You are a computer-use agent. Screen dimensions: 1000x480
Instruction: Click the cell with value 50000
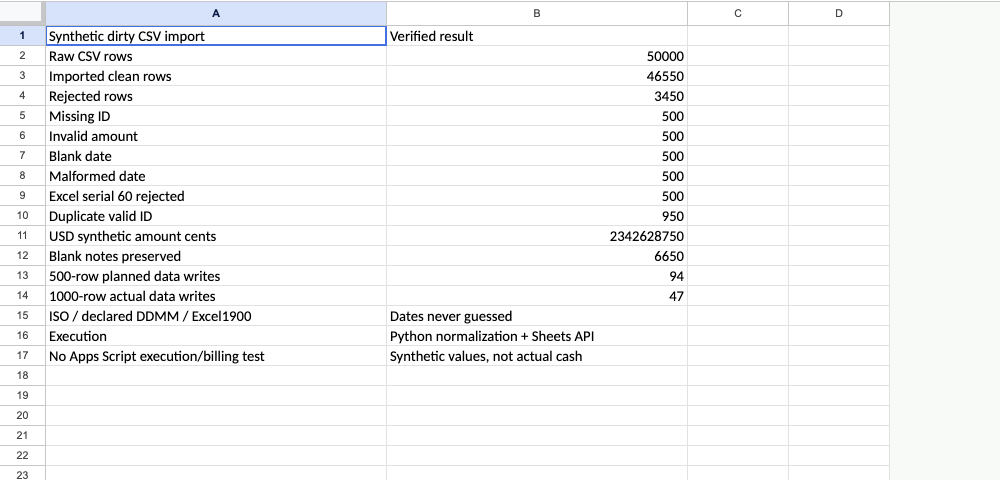tap(536, 56)
